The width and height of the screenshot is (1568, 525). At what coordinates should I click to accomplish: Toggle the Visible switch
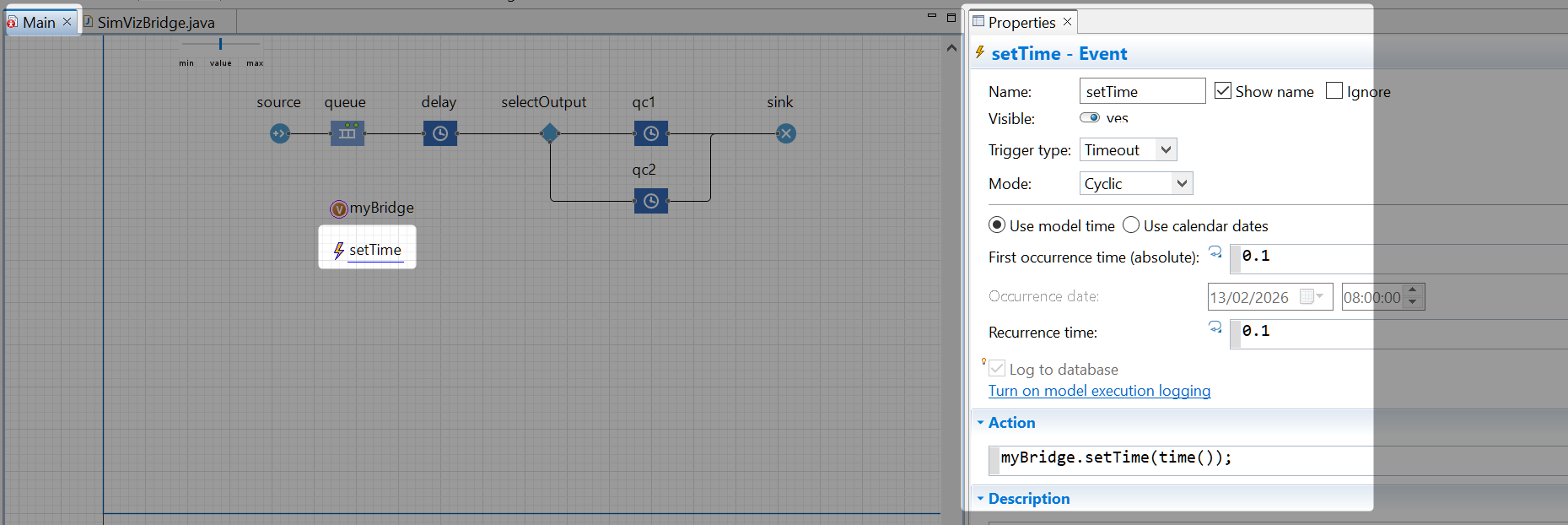1089,118
